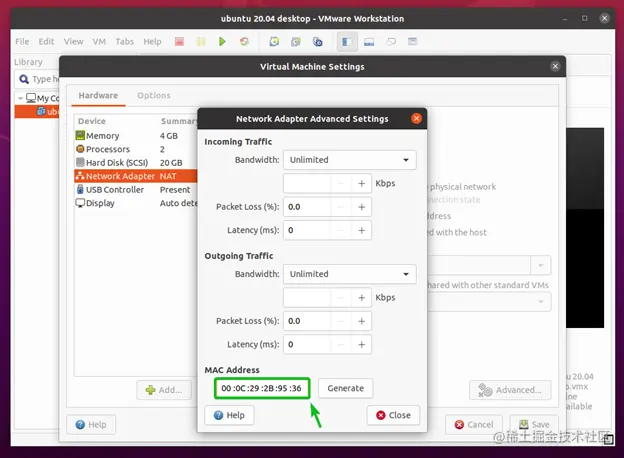Open the VM menu

click(99, 41)
